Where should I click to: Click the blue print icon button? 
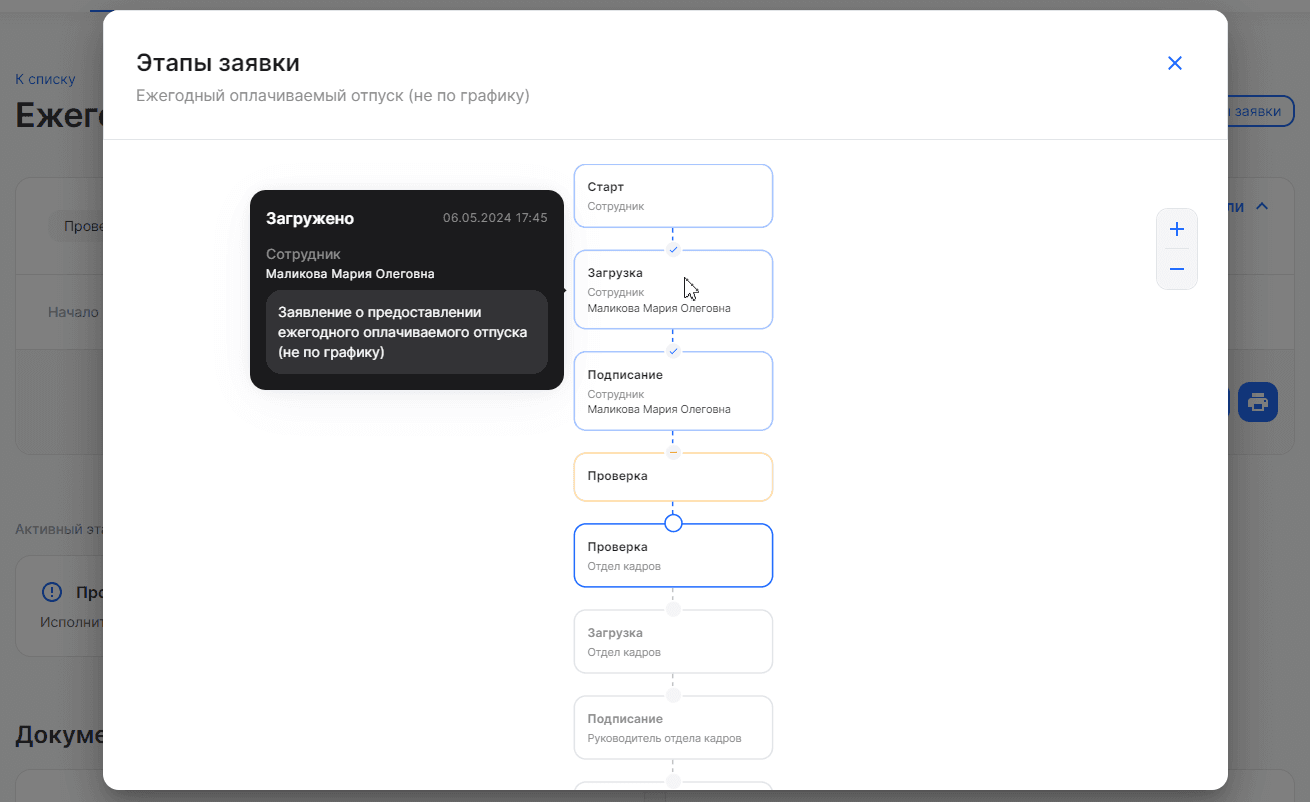tap(1258, 402)
